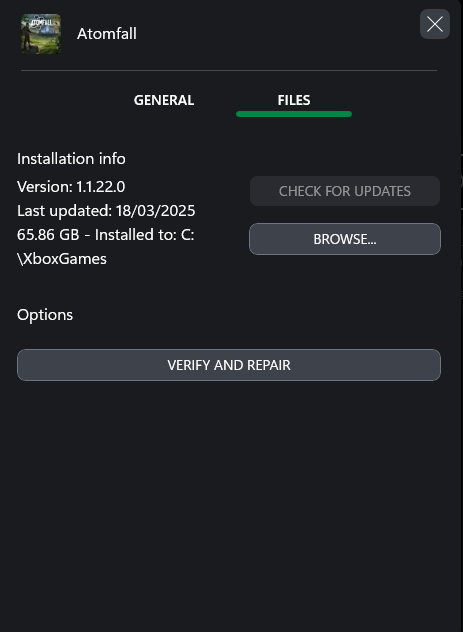Switch to the GENERAL tab

pos(164,100)
